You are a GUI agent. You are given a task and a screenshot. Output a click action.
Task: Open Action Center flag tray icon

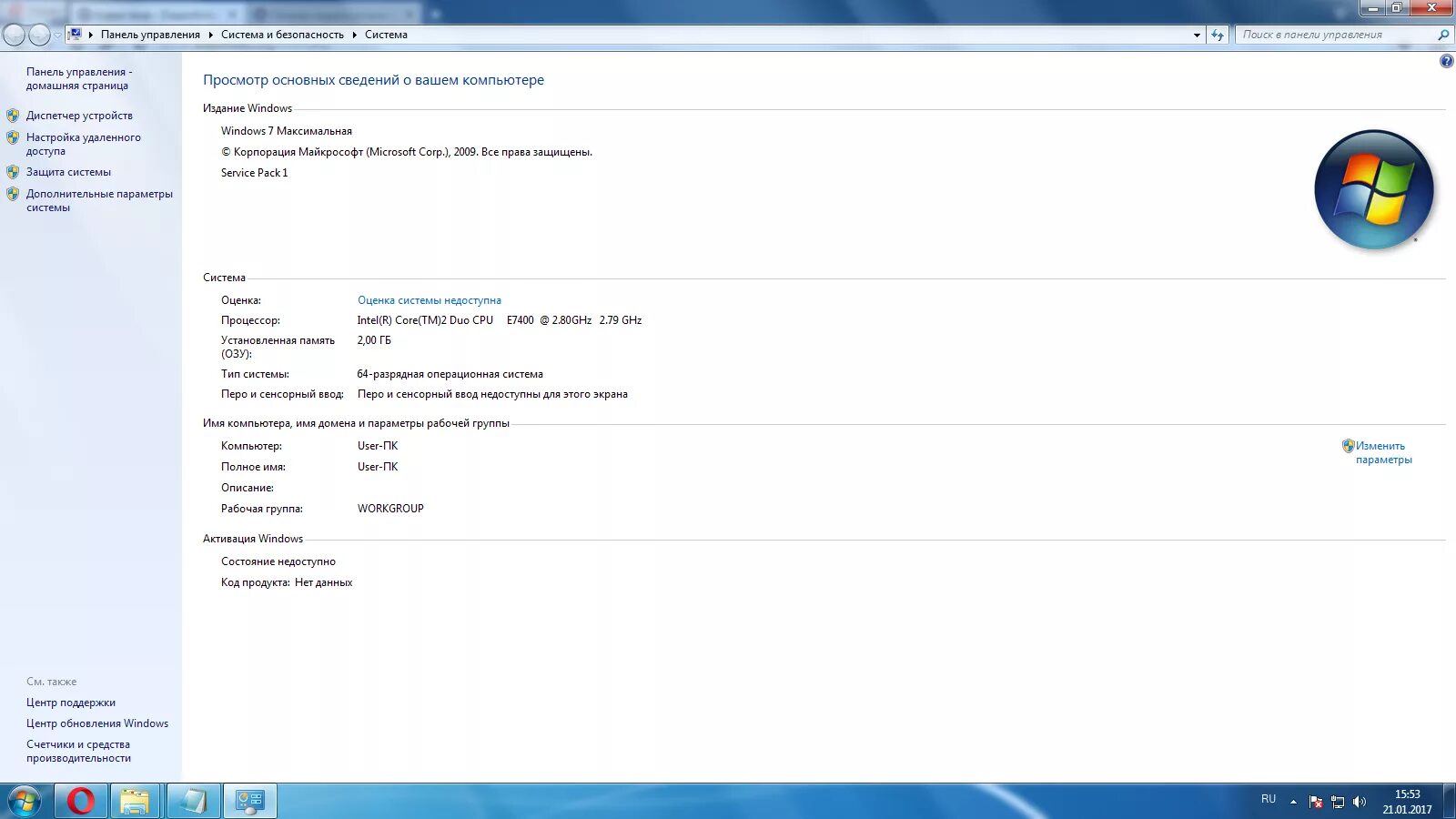coord(1316,802)
